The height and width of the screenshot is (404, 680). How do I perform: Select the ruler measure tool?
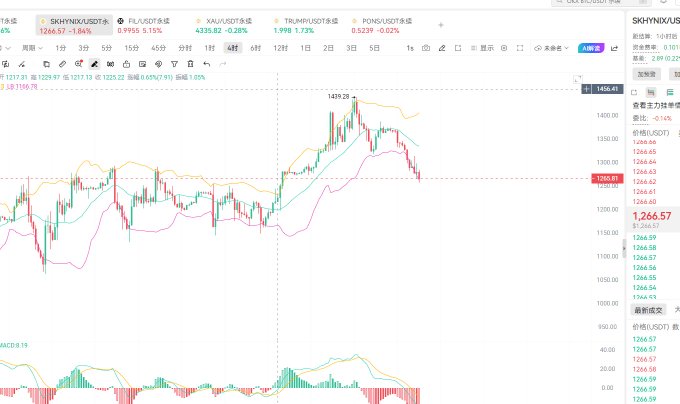point(62,64)
